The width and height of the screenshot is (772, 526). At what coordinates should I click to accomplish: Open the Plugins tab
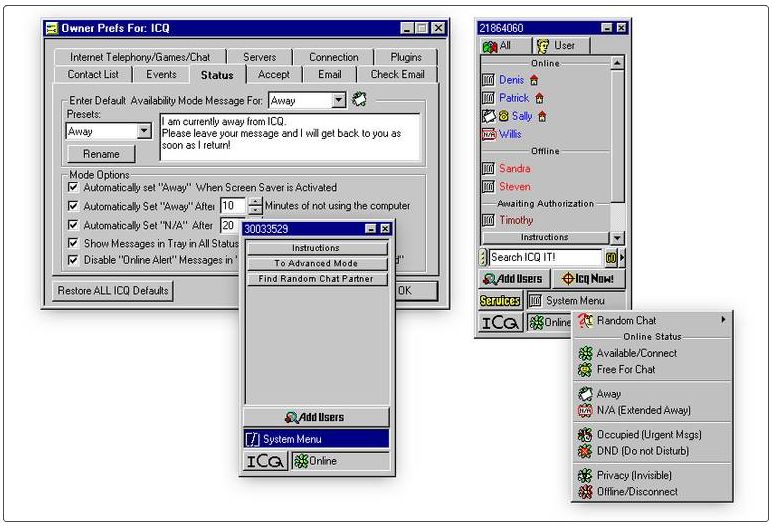(x=406, y=57)
